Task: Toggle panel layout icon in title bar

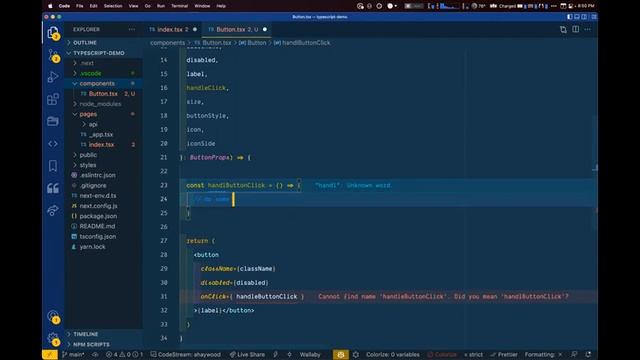Action: point(577,17)
